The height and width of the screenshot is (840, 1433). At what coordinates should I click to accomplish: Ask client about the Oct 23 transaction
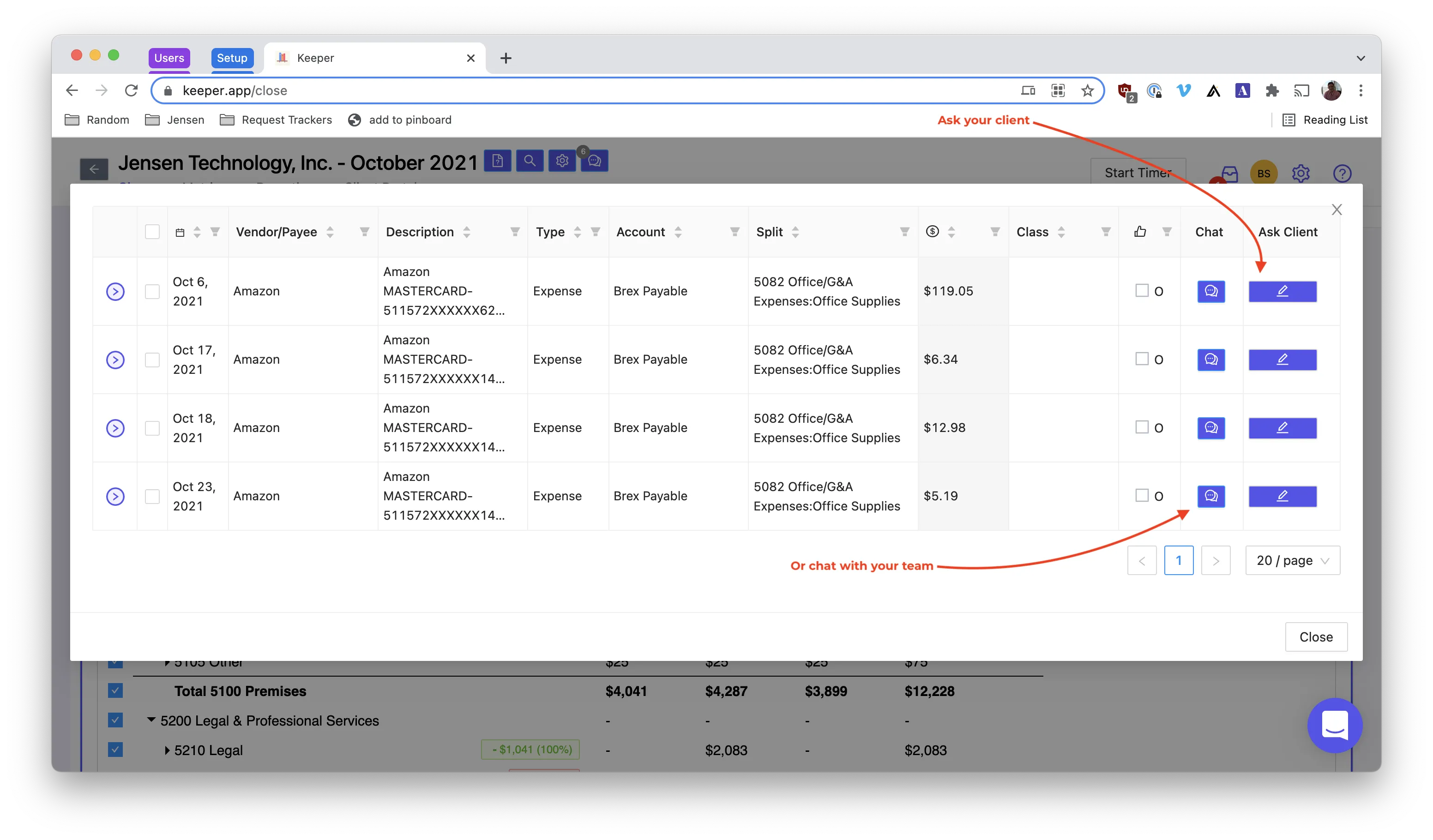coord(1282,496)
